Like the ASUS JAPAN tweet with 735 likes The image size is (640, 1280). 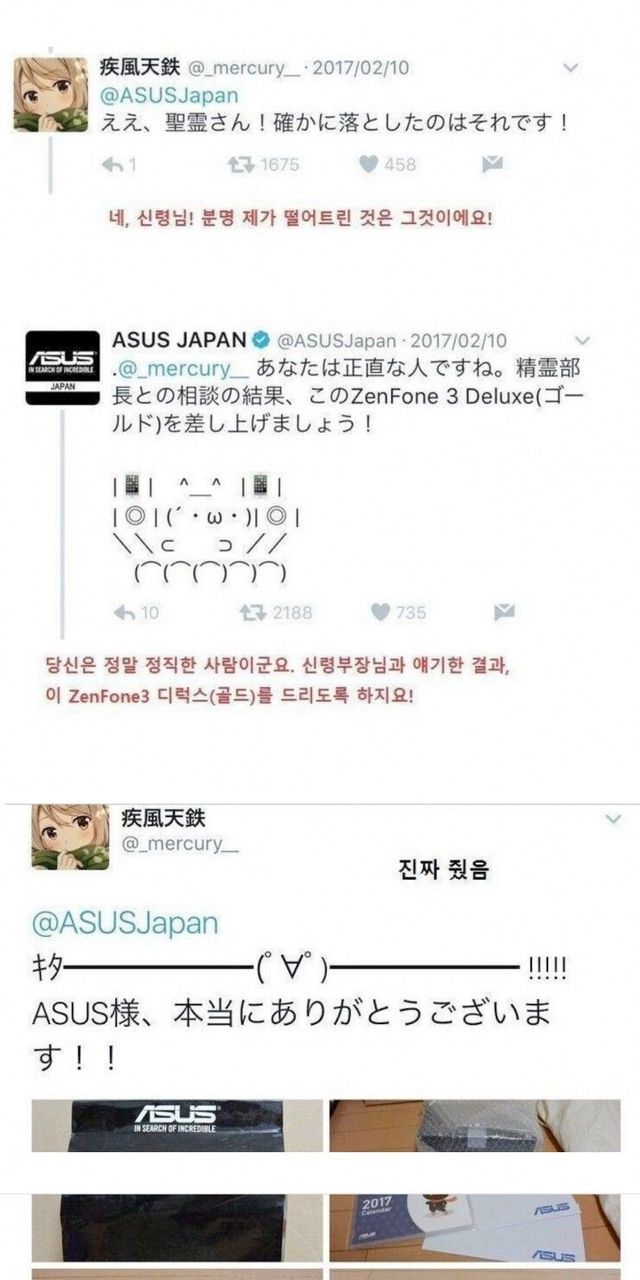(380, 612)
